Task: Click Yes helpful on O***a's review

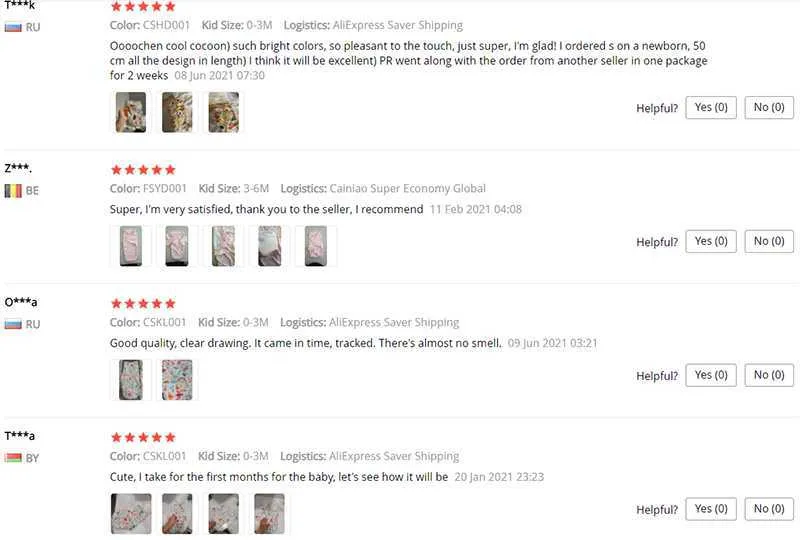Action: tap(711, 375)
